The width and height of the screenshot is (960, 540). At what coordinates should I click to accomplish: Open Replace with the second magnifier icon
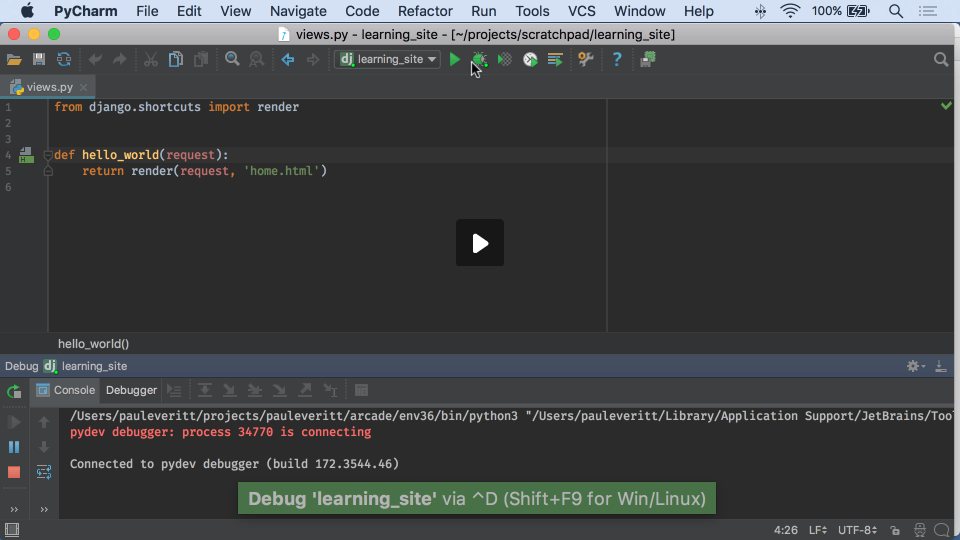coord(257,59)
